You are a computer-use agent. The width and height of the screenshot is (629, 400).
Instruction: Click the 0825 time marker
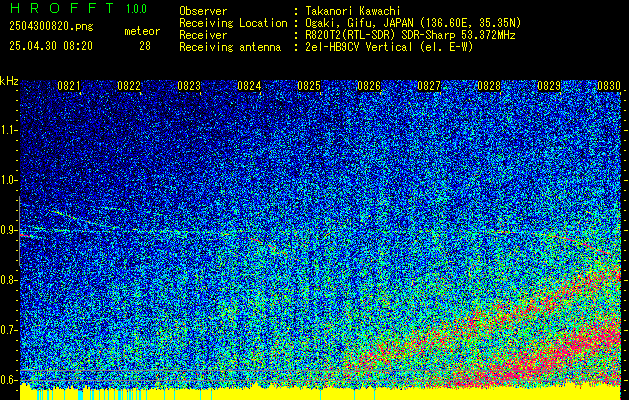tap(309, 86)
